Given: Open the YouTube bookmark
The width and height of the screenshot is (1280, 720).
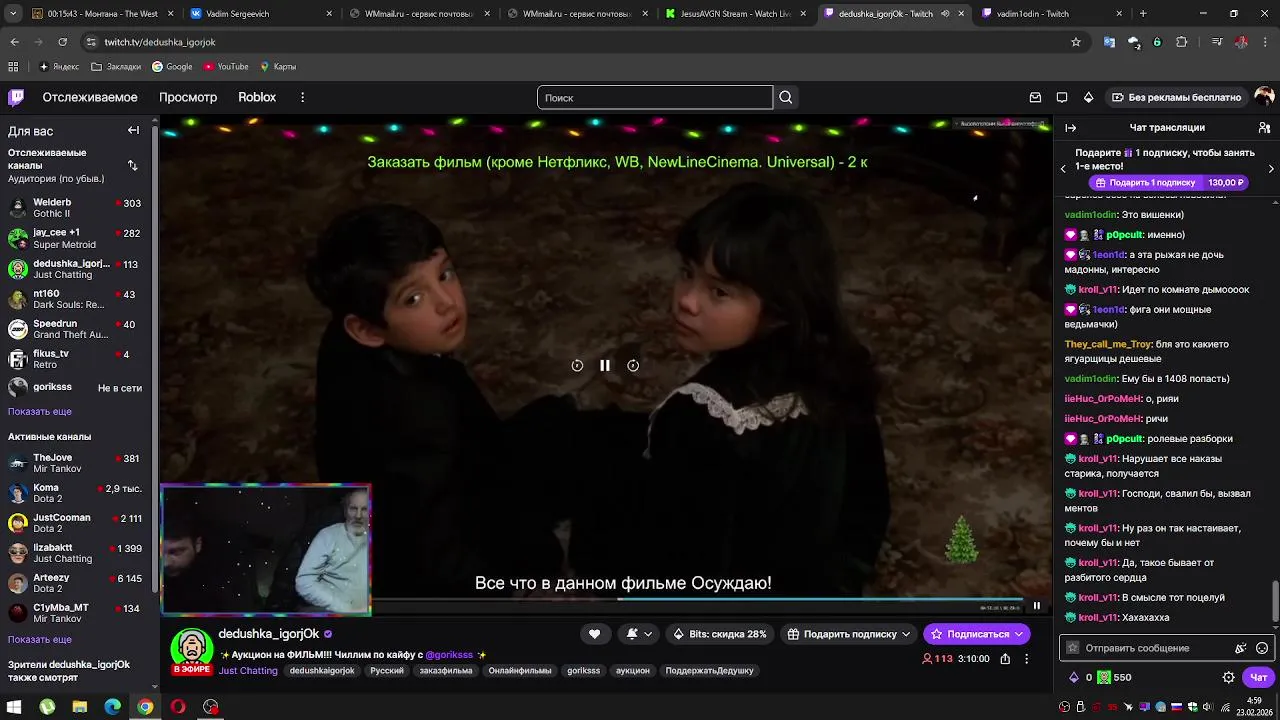Looking at the screenshot, I should (x=225, y=66).
